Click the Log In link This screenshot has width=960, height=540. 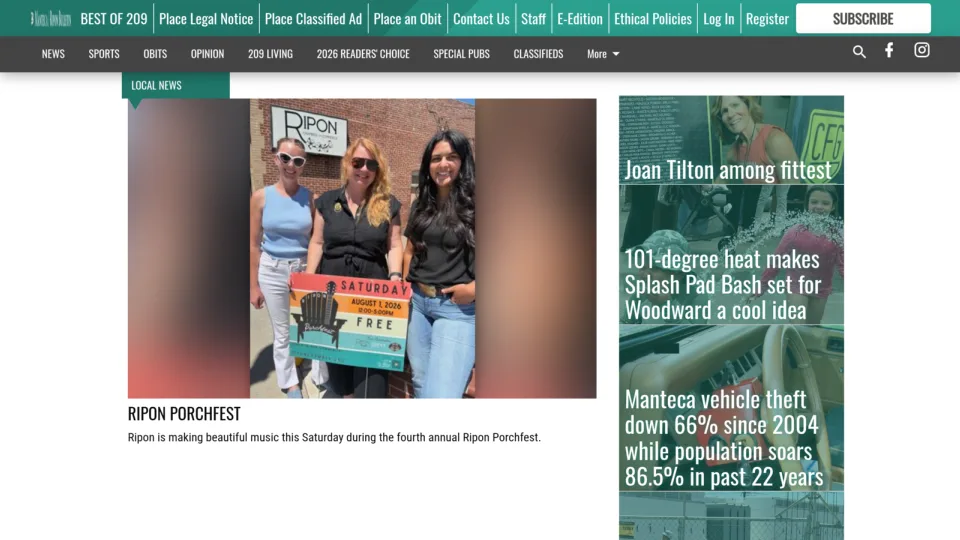click(x=718, y=19)
